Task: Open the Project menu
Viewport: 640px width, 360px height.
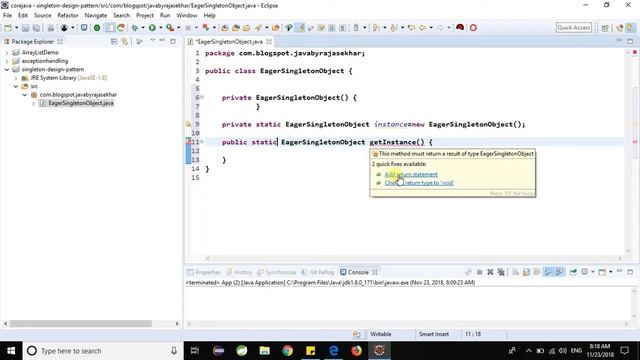Action: point(144,16)
